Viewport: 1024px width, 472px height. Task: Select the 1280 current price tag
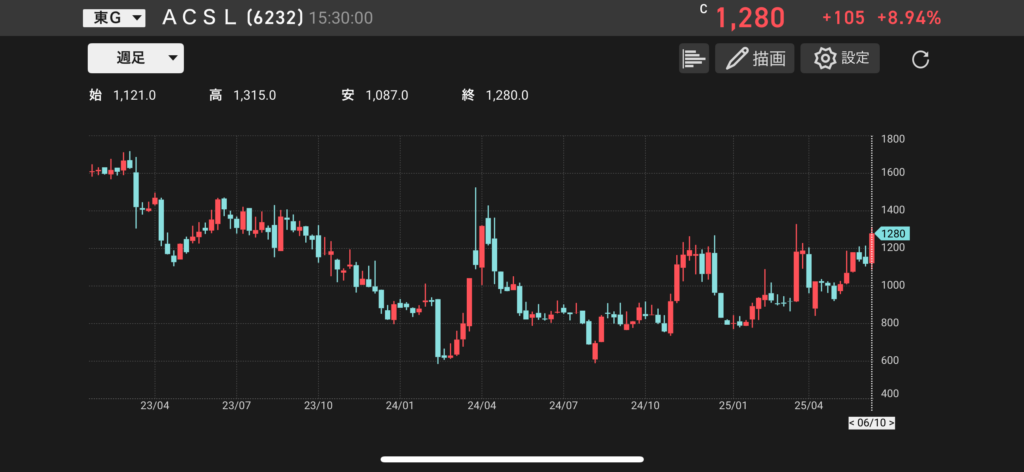(892, 234)
